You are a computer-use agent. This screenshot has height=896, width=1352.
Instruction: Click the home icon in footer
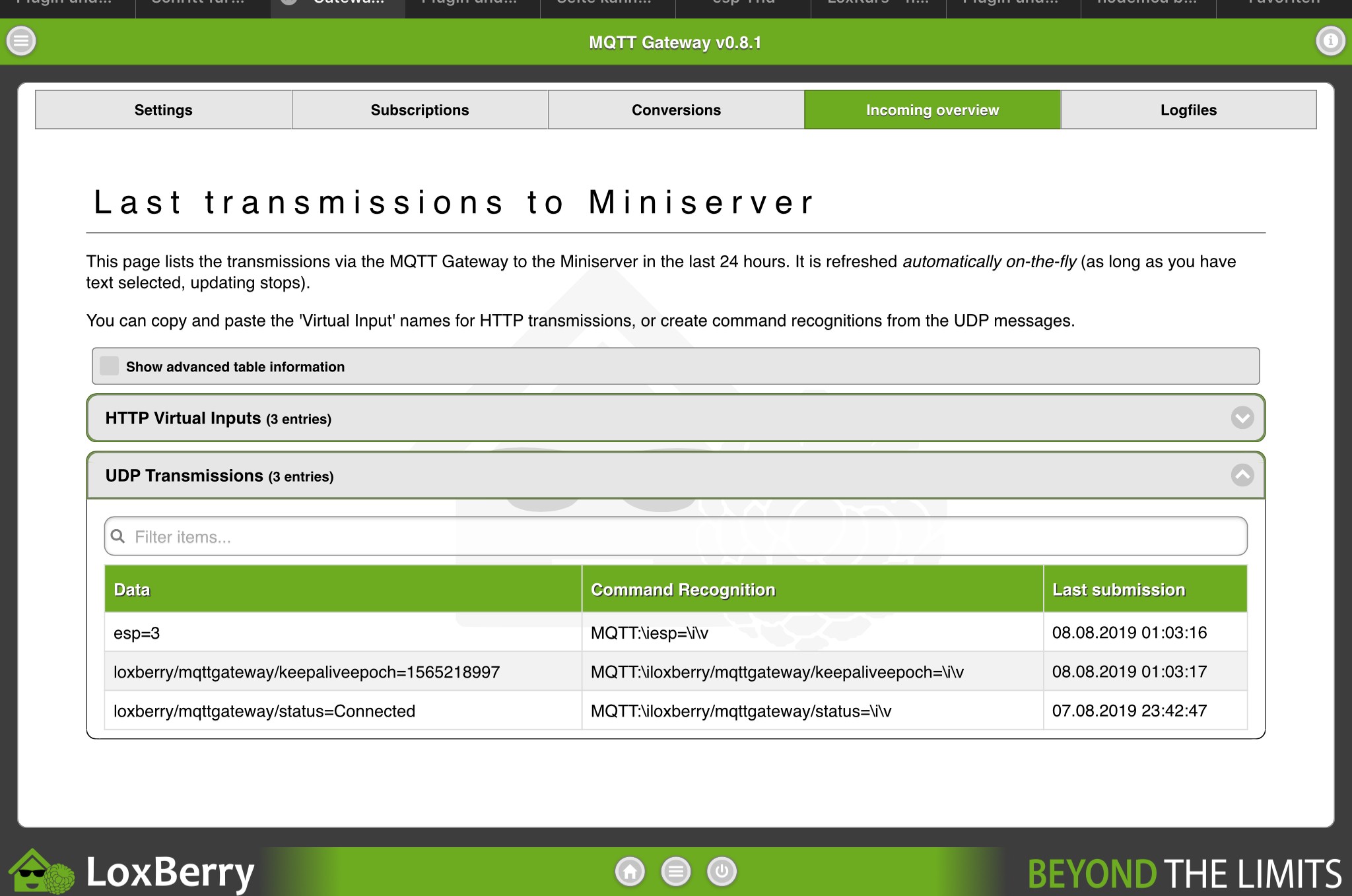click(x=630, y=872)
